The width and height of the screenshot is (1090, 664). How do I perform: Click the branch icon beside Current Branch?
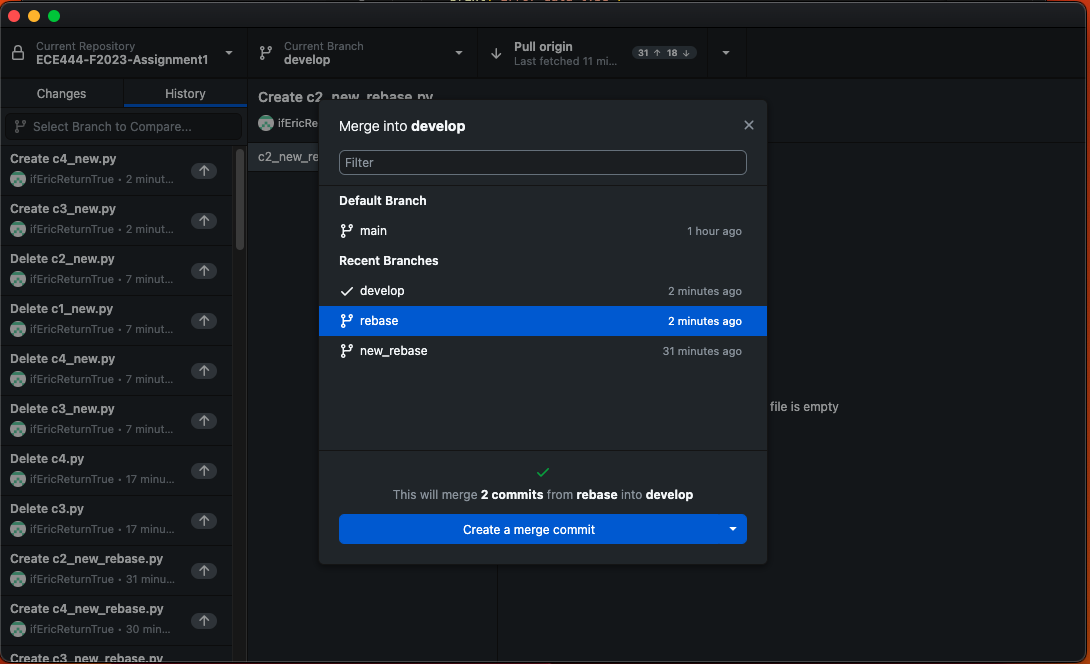[266, 53]
